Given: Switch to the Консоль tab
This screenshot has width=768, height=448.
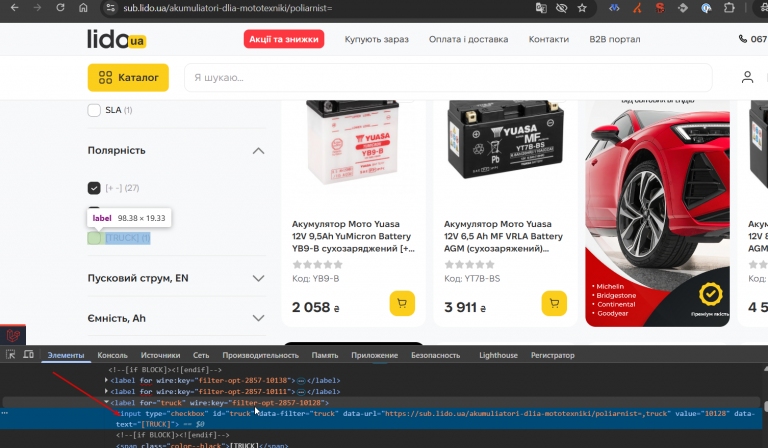Looking at the screenshot, I should pos(112,355).
